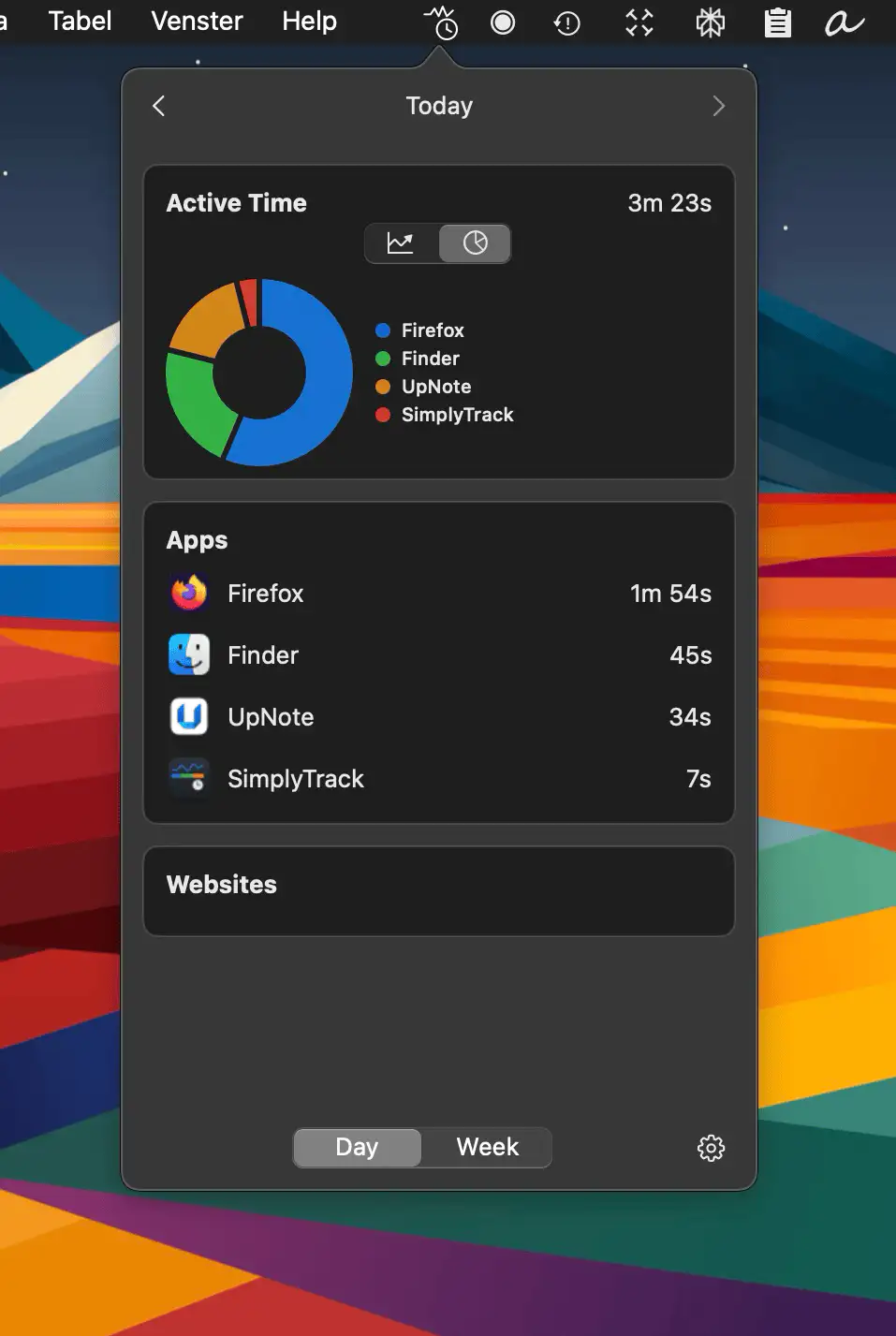Click the script 'a' menu bar icon
Screen dimensions: 896x1336
(843, 22)
